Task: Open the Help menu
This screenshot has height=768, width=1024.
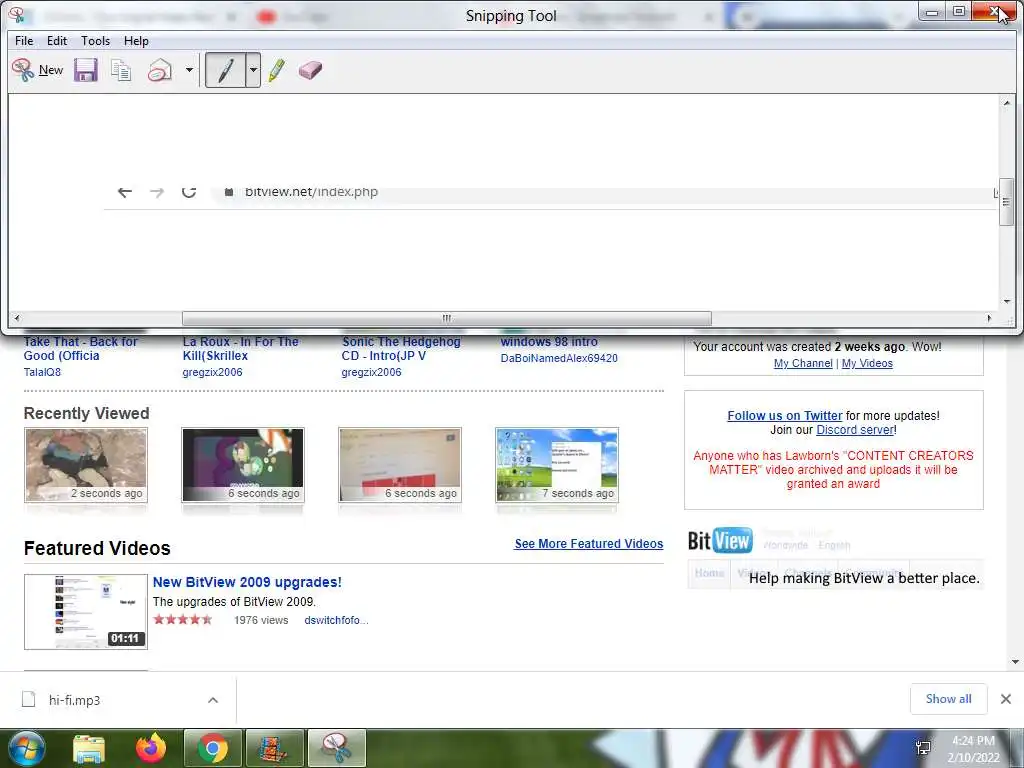Action: point(136,40)
